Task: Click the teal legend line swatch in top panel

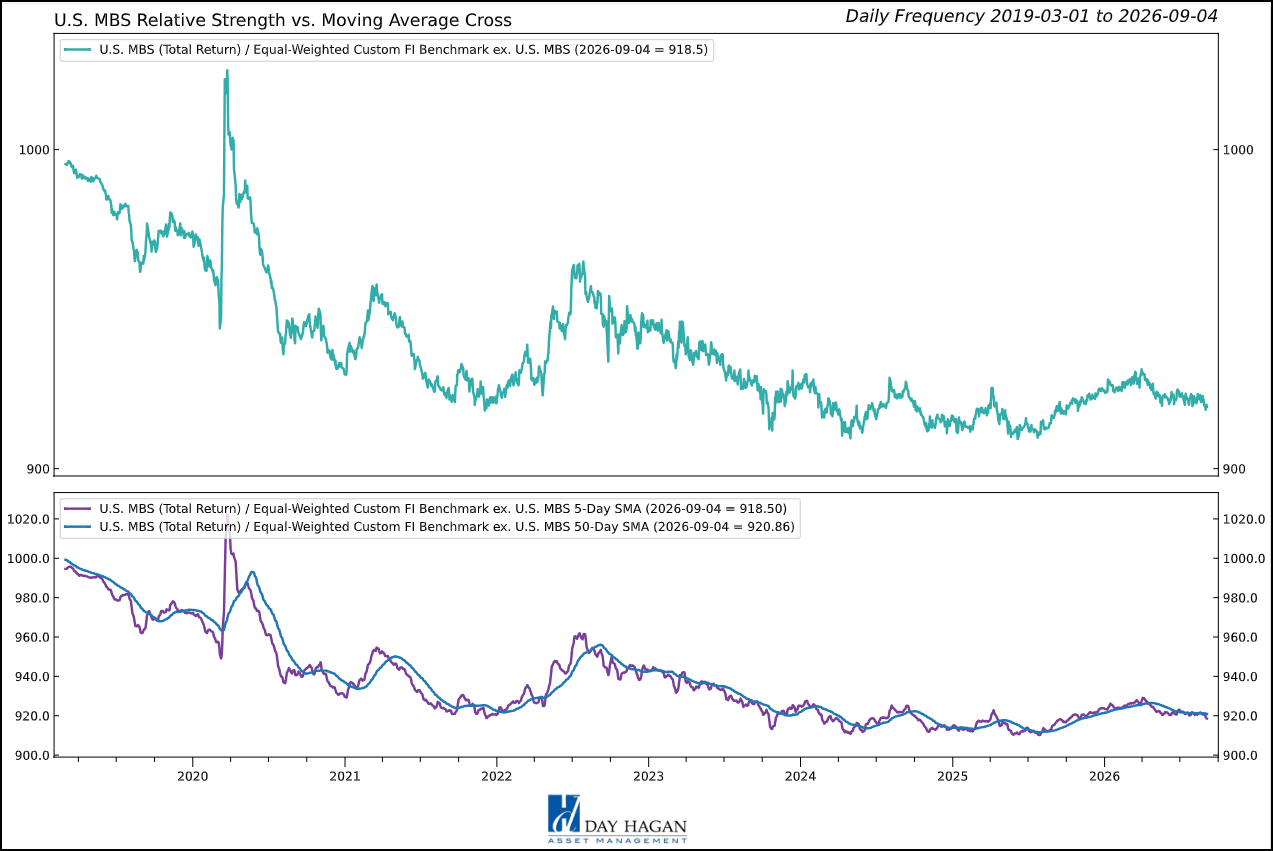Action: pos(78,50)
